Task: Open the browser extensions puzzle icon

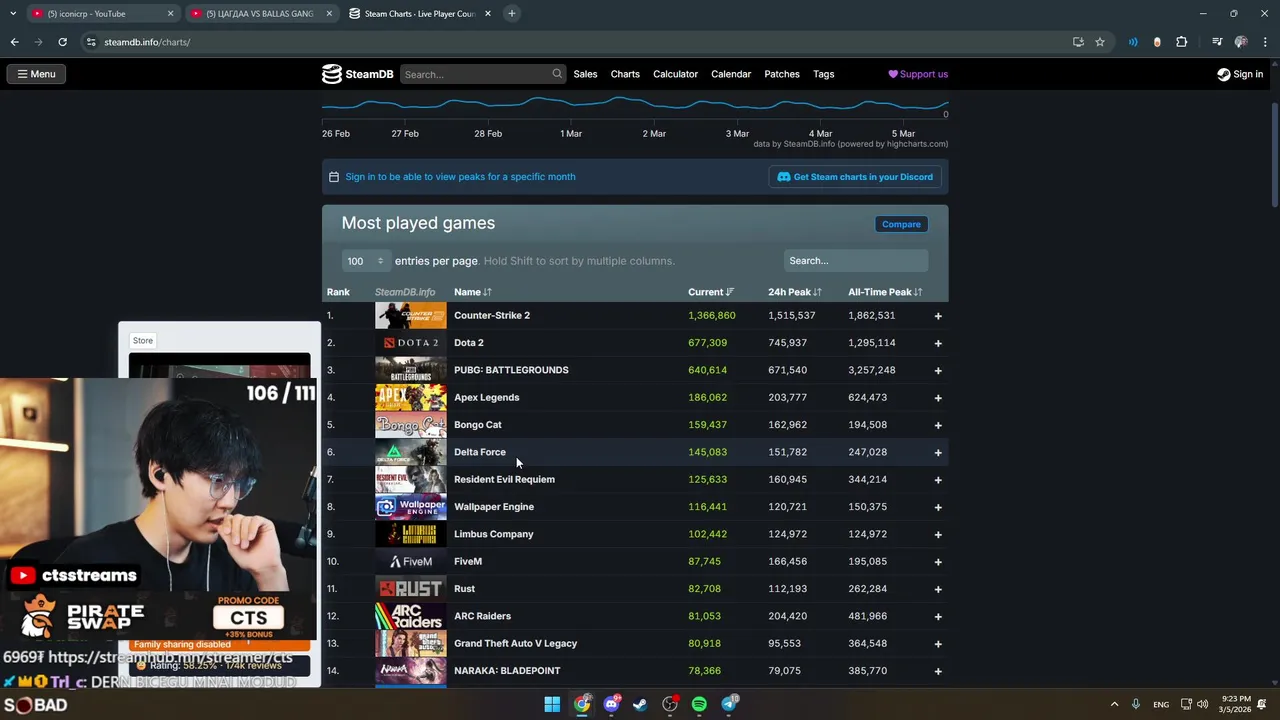Action: tap(1182, 42)
